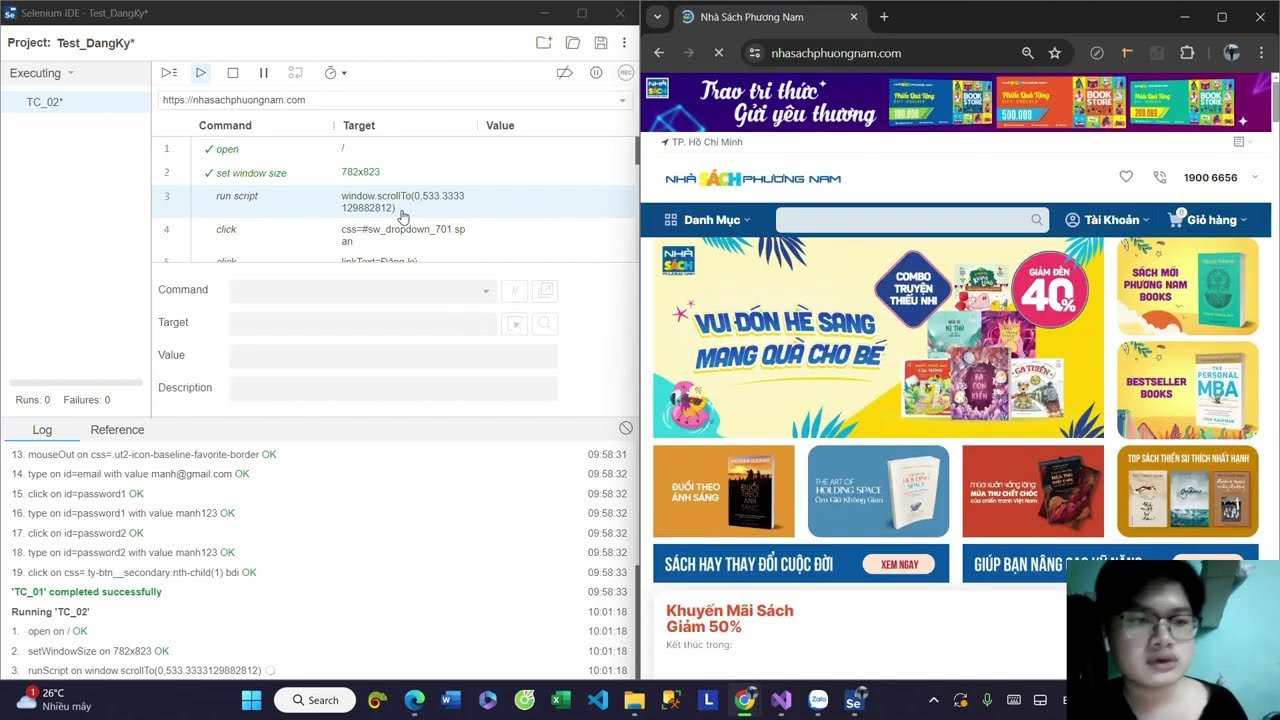
Task: Disable breakpoints icon in Selenium toolbar
Action: [x=565, y=73]
